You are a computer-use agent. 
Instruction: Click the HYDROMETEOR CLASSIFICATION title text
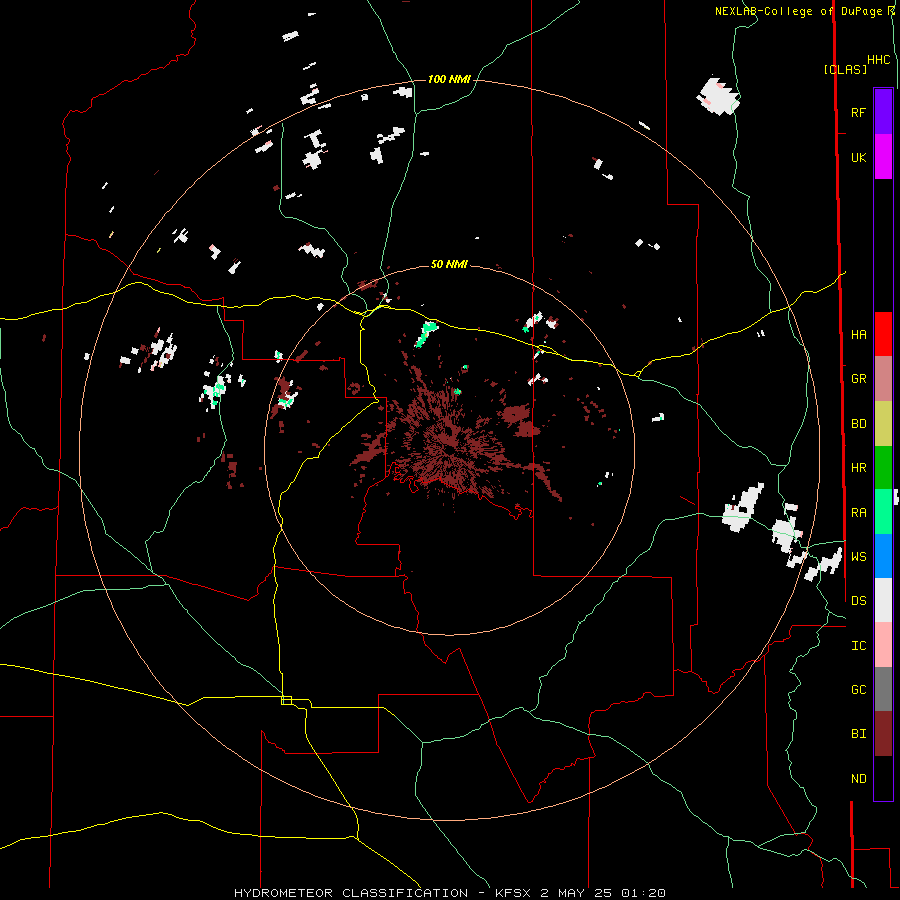coord(351,893)
